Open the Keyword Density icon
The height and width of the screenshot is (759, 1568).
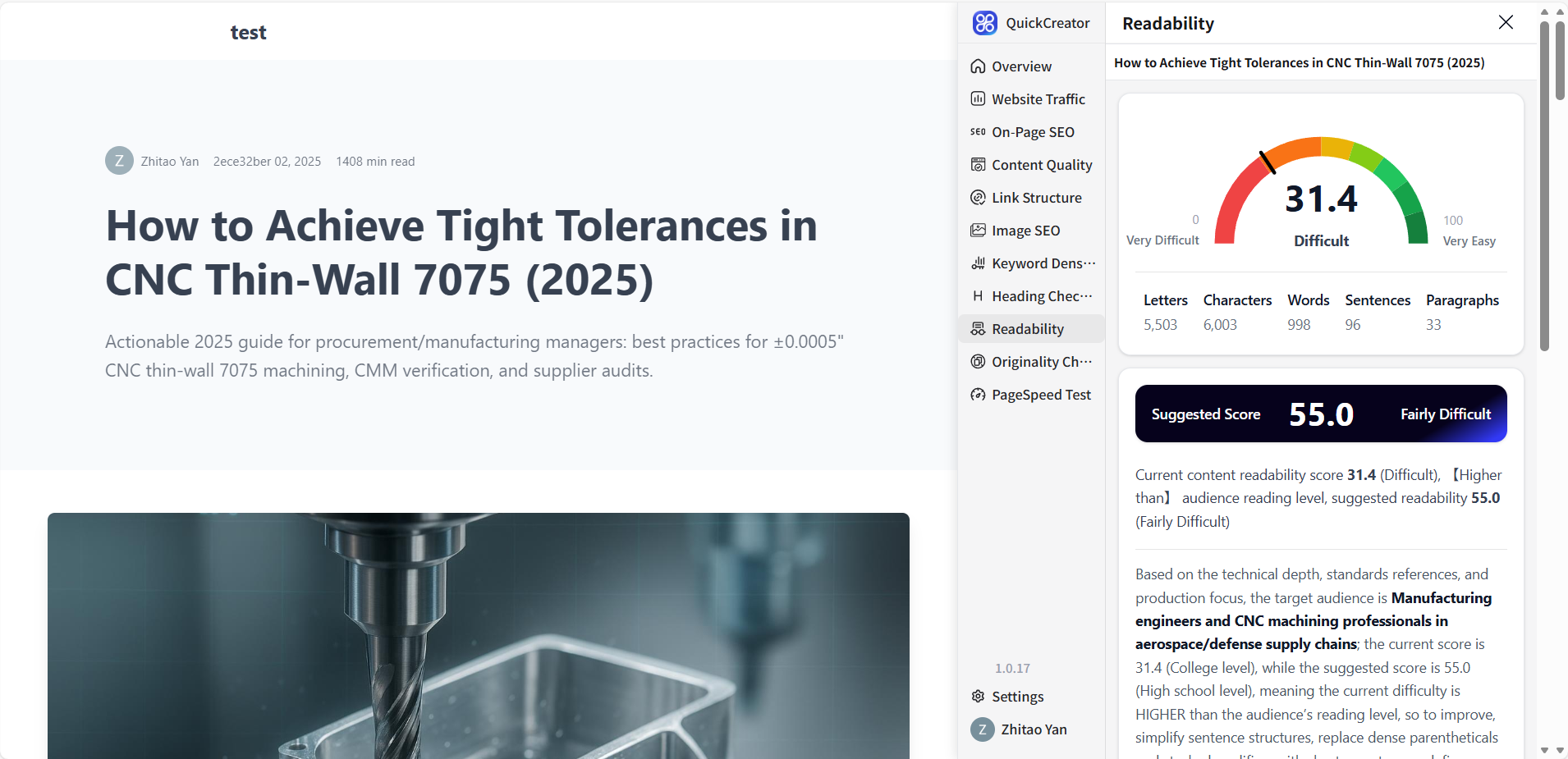pos(978,263)
